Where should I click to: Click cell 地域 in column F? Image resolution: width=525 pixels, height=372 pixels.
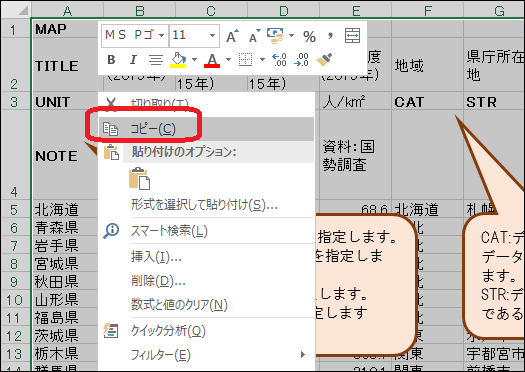click(428, 65)
